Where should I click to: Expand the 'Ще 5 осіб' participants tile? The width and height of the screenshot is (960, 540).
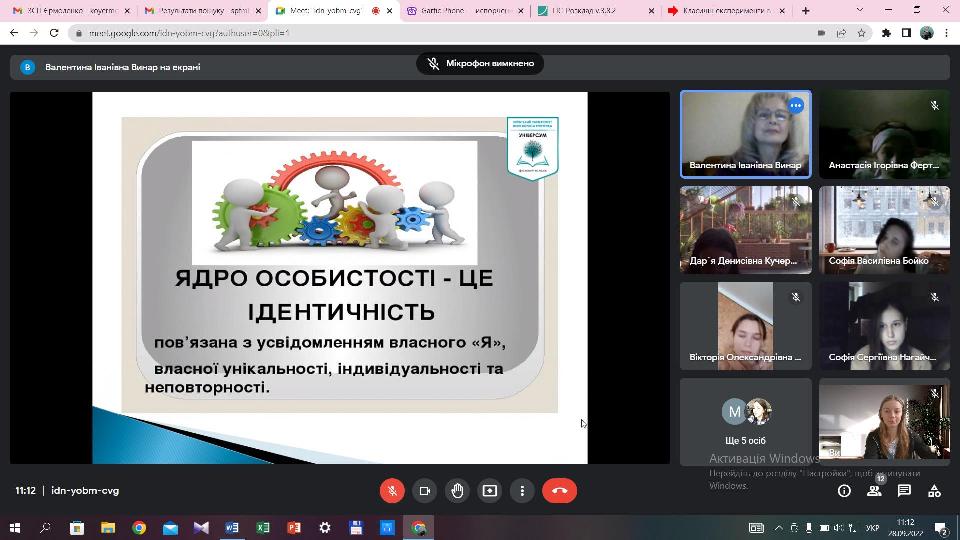pyautogui.click(x=746, y=420)
